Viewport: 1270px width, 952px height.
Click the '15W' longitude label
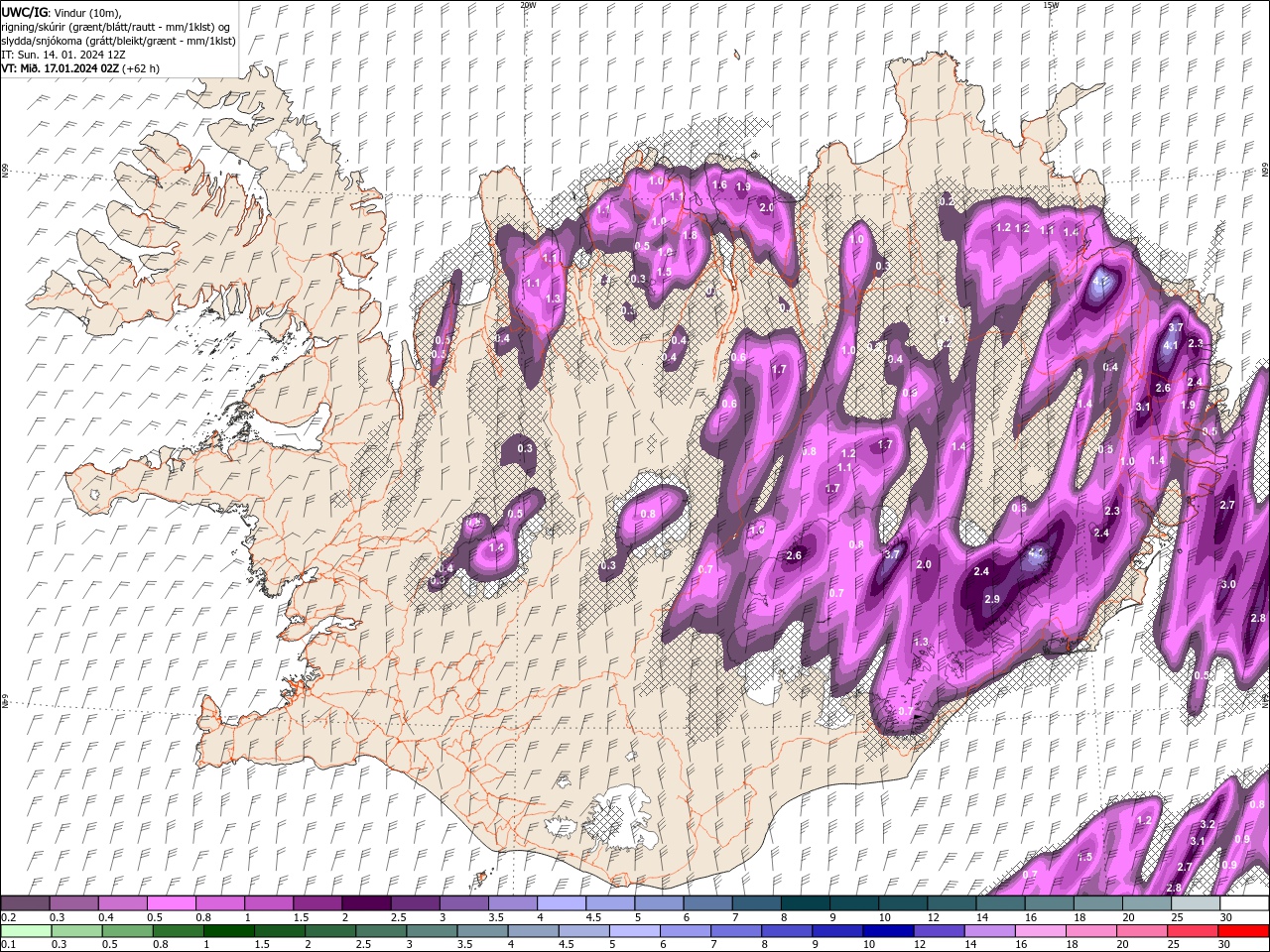point(1051,5)
